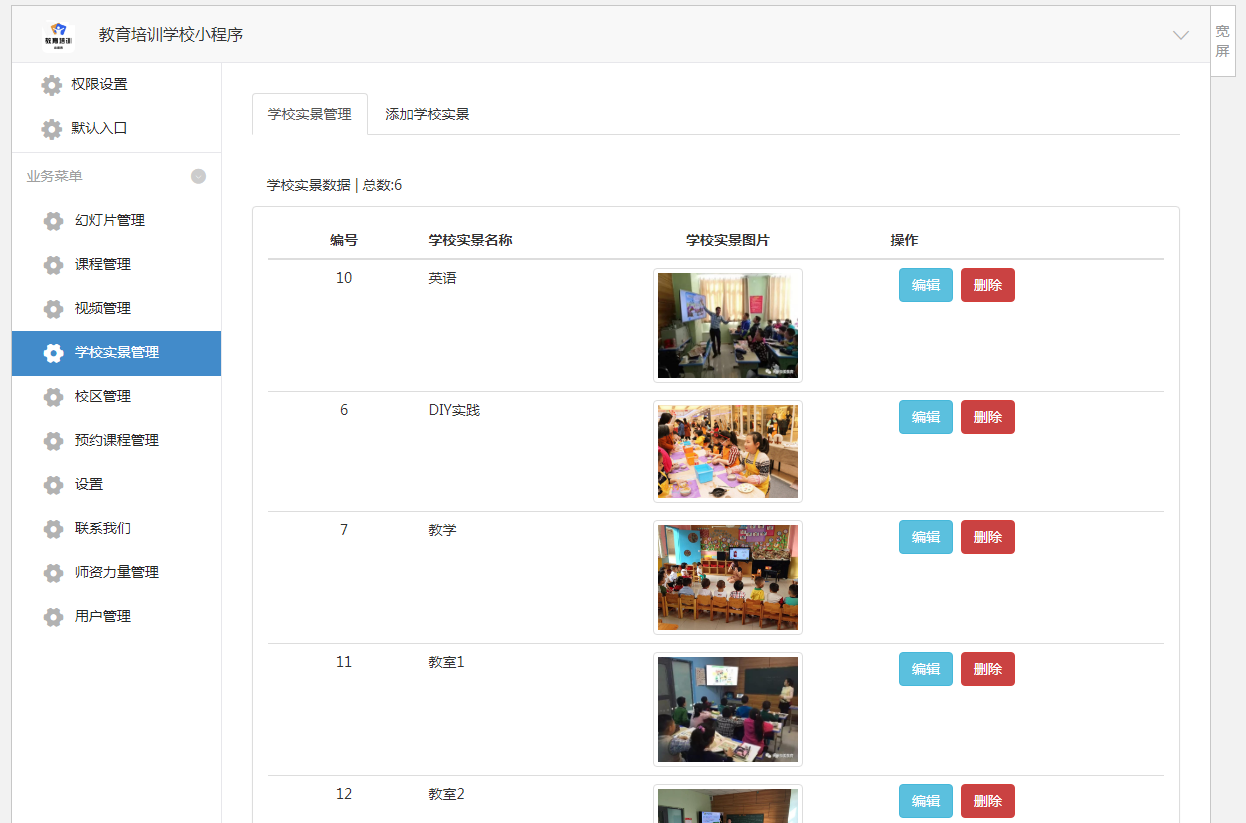Click 删除 for the 教学 row
The width and height of the screenshot is (1246, 823).
(x=988, y=537)
